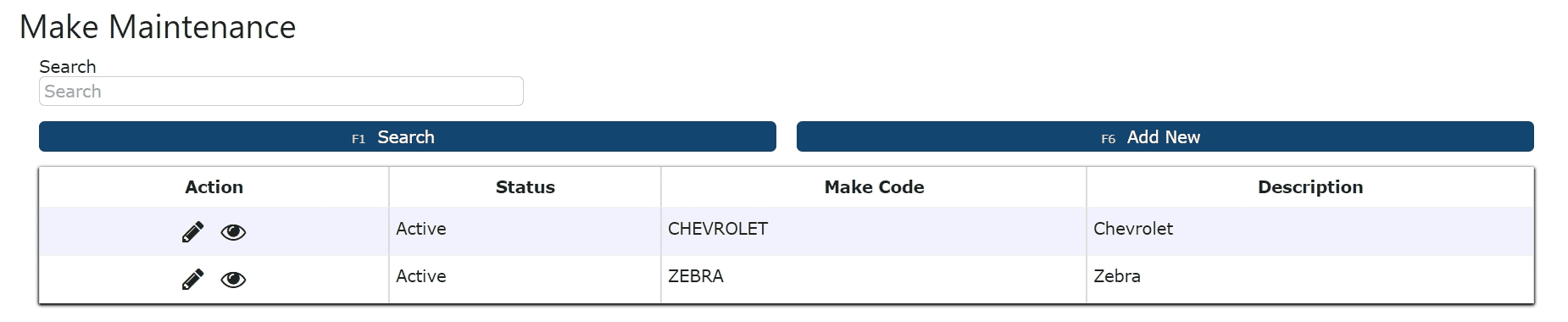This screenshot has width=1568, height=322.
Task: Click the Make Maintenance page heading
Action: coord(158,27)
